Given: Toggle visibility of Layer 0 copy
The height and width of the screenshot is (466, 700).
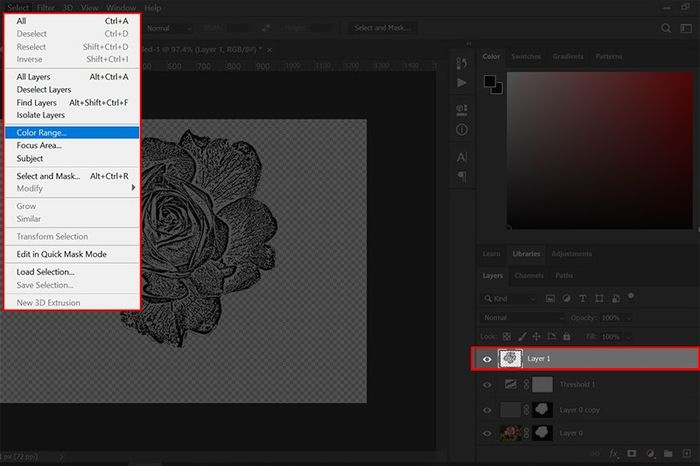Looking at the screenshot, I should 487,410.
